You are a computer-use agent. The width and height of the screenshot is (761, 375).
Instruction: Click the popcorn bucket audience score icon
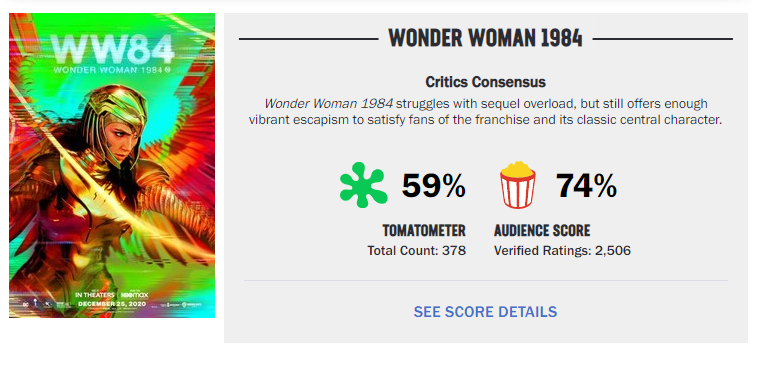coord(518,185)
